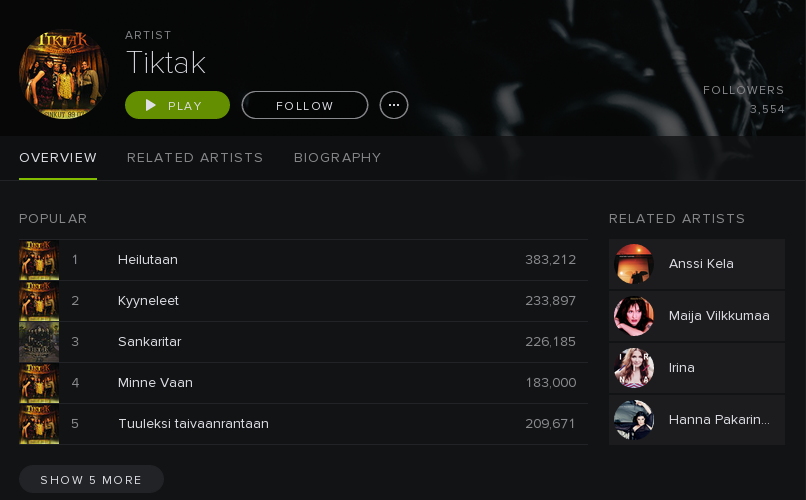The height and width of the screenshot is (500, 806).
Task: Expand list with Show 5 More
Action: point(91,480)
